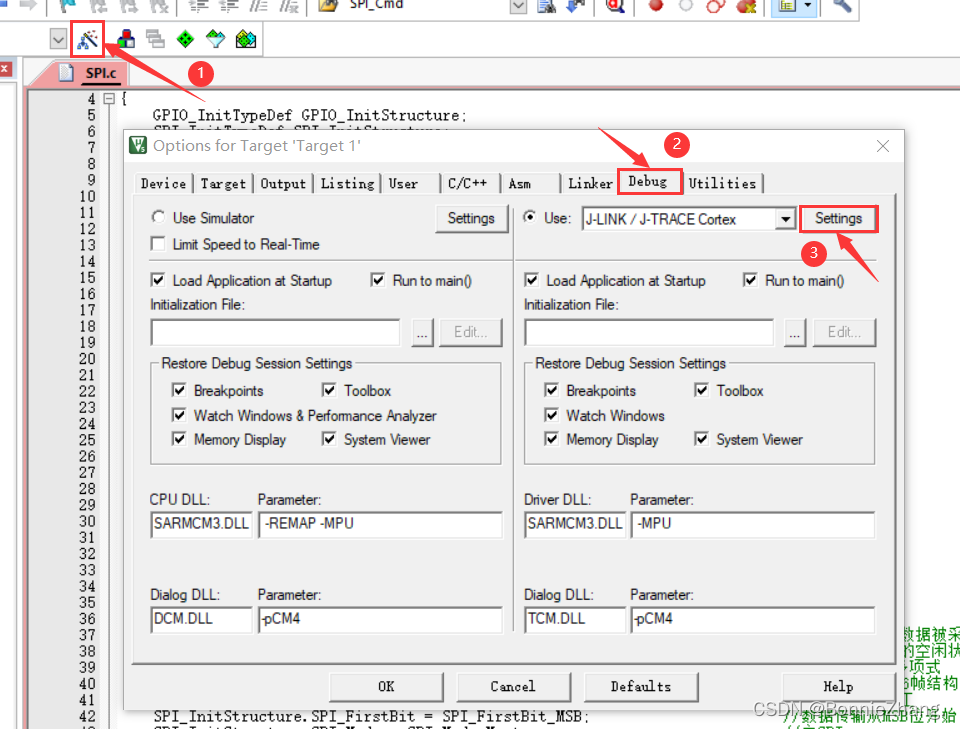This screenshot has width=960, height=729.
Task: Switch to the Listing tab
Action: [347, 184]
